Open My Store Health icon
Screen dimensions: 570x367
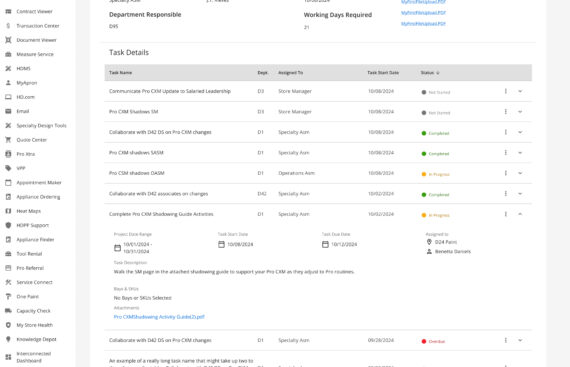click(x=8, y=325)
